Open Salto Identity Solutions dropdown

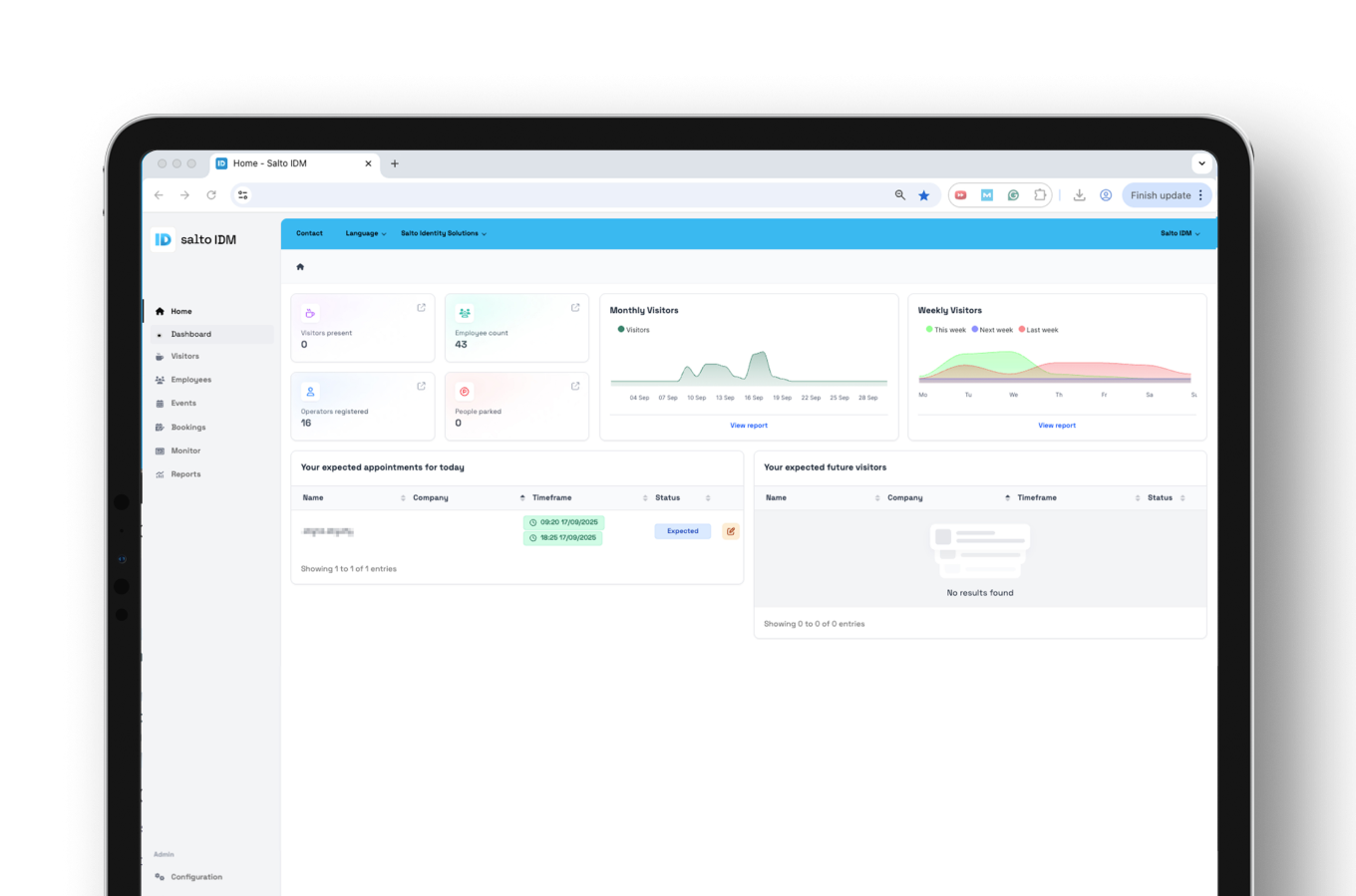pos(443,233)
